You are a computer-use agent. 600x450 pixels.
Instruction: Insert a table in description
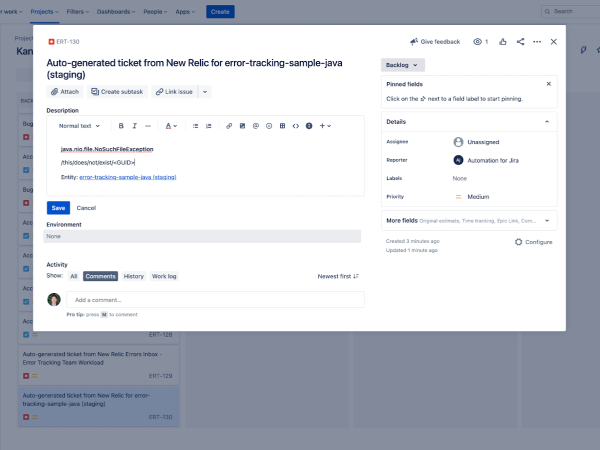coord(282,126)
